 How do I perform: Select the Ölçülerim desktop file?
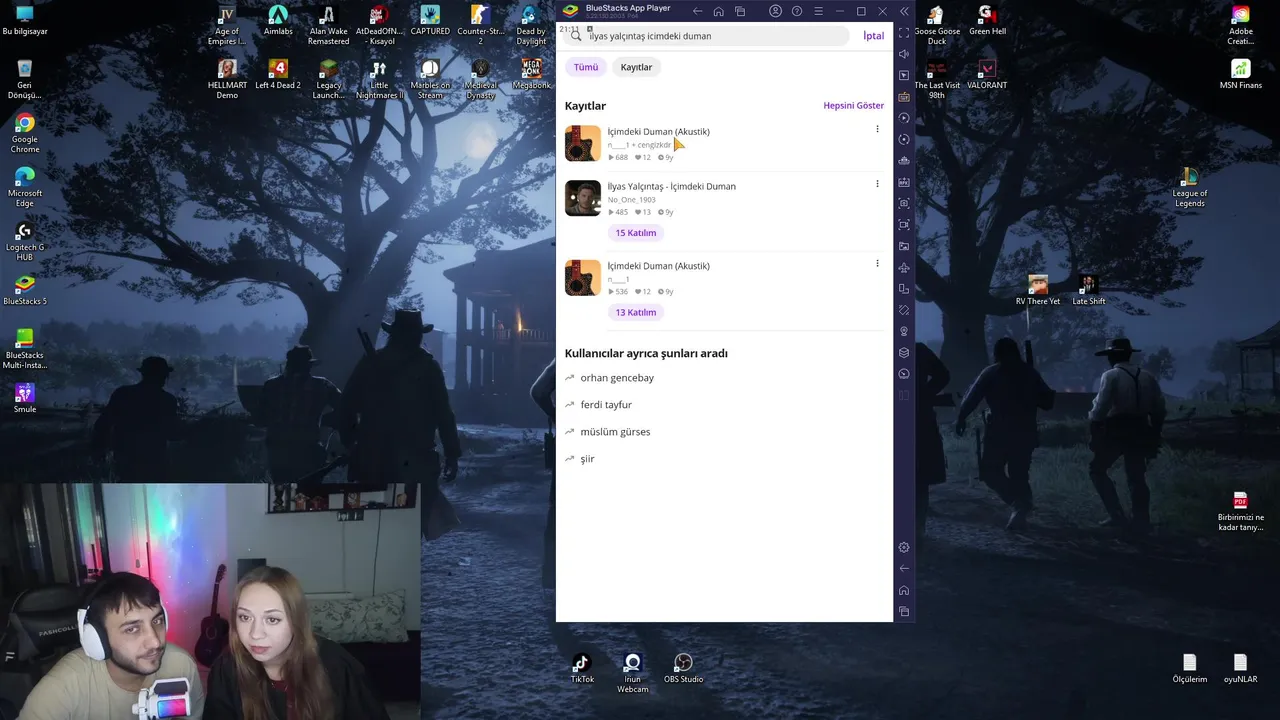(1190, 669)
